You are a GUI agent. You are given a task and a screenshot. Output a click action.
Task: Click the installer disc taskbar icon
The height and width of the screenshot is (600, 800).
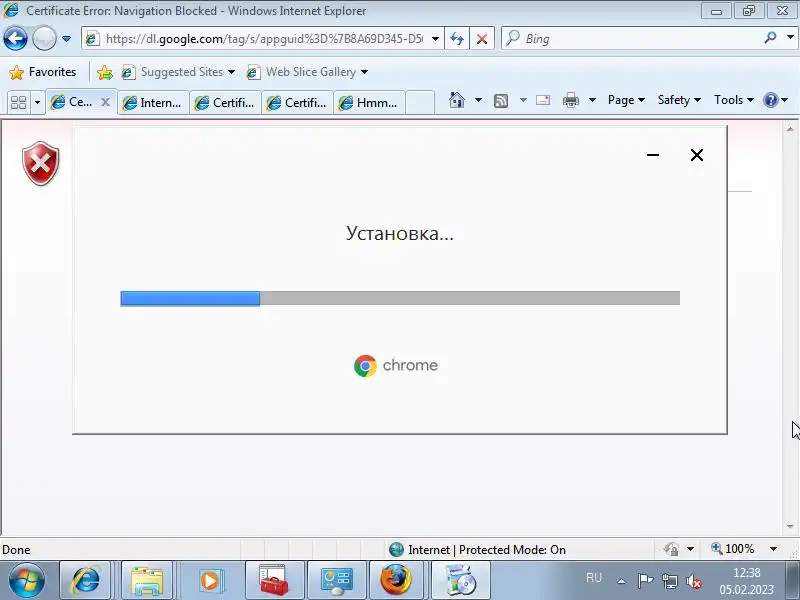coord(461,581)
